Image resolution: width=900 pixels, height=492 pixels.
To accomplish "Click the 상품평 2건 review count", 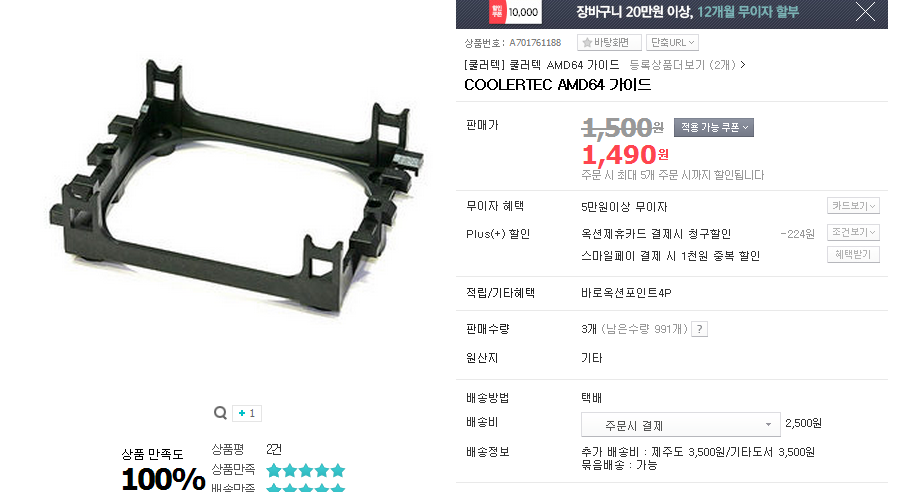I will point(274,449).
